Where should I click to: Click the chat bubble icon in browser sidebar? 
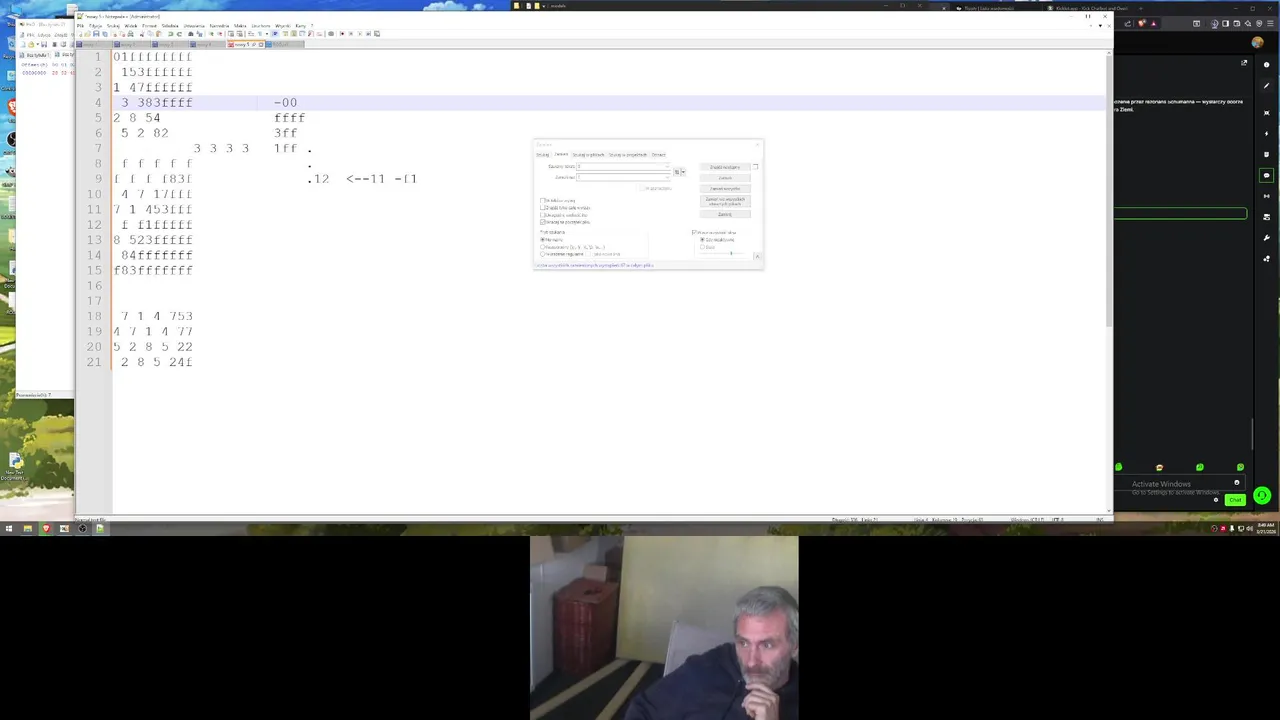[1266, 175]
